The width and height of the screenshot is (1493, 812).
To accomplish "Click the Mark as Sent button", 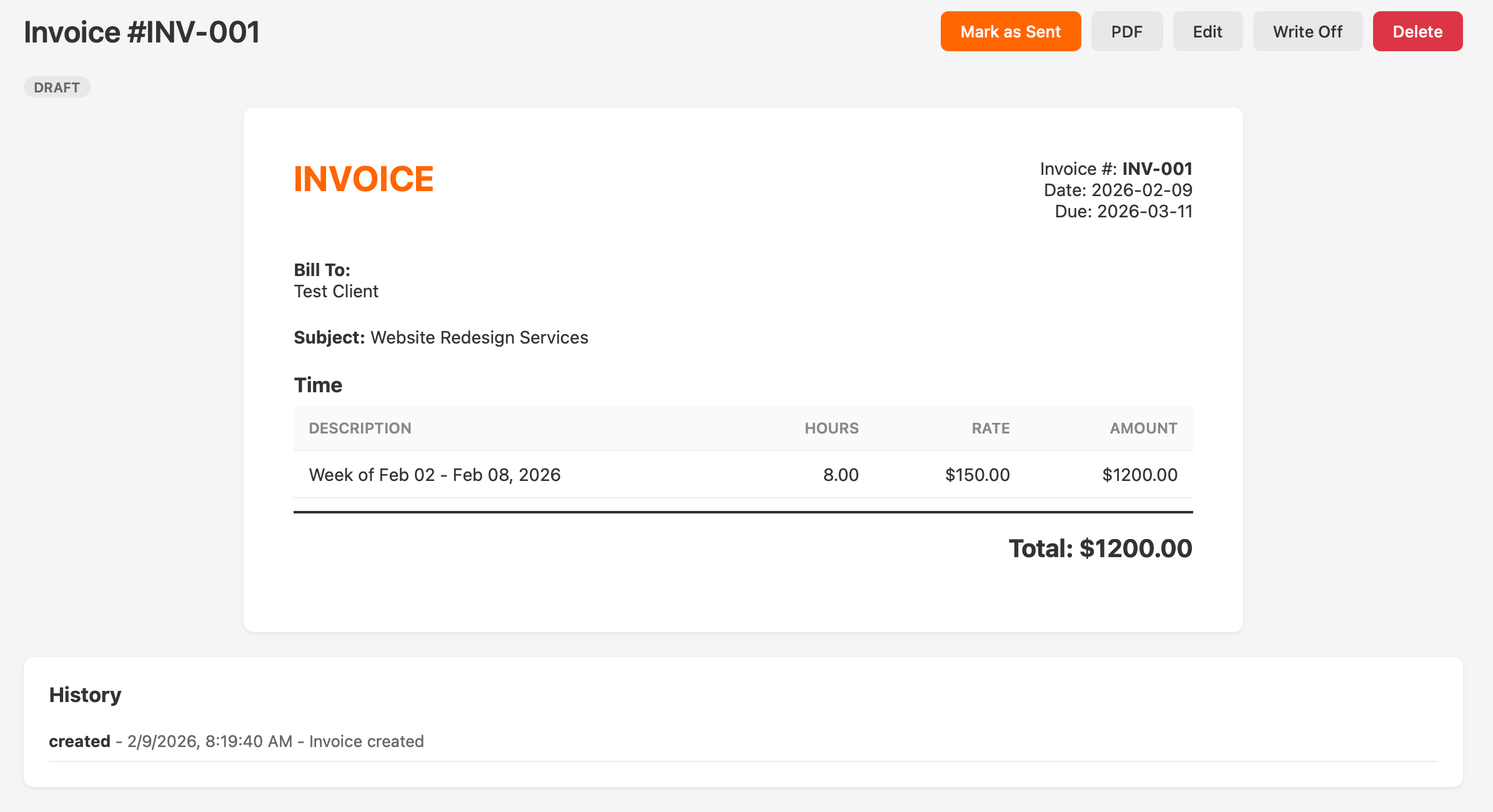I will pyautogui.click(x=1010, y=31).
